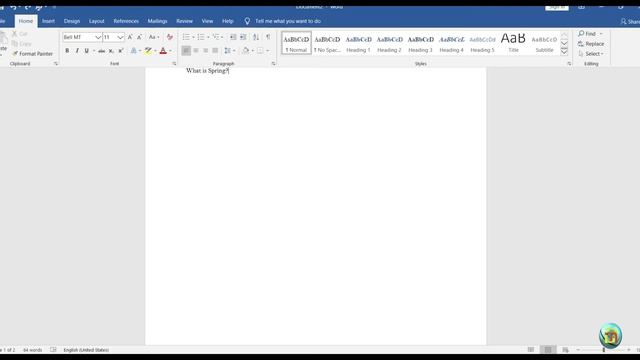
Task: Open the Change Case dropdown
Action: click(x=154, y=37)
